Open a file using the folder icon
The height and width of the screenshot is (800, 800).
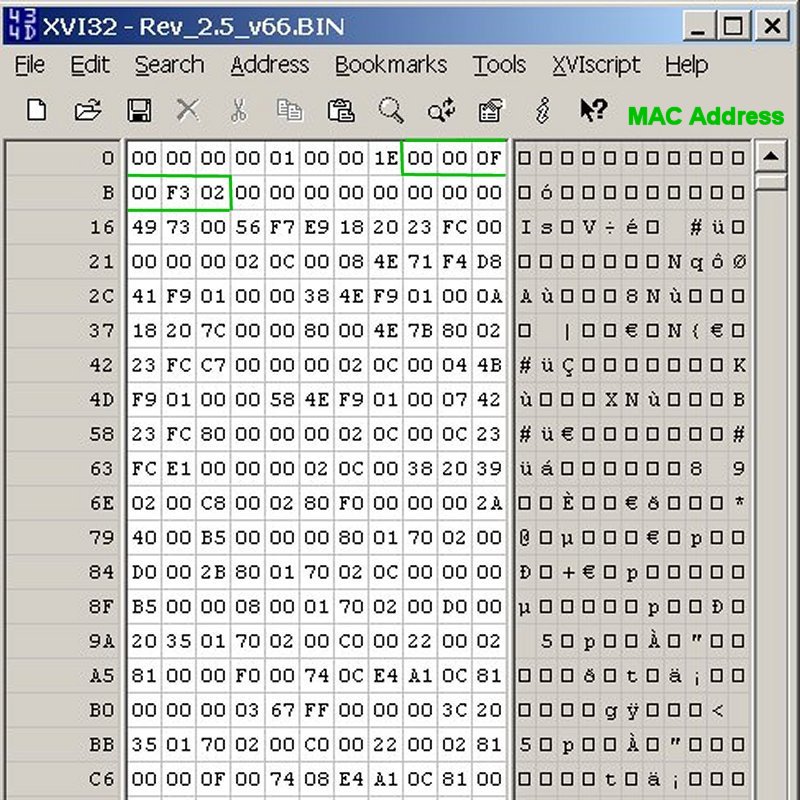coord(88,110)
